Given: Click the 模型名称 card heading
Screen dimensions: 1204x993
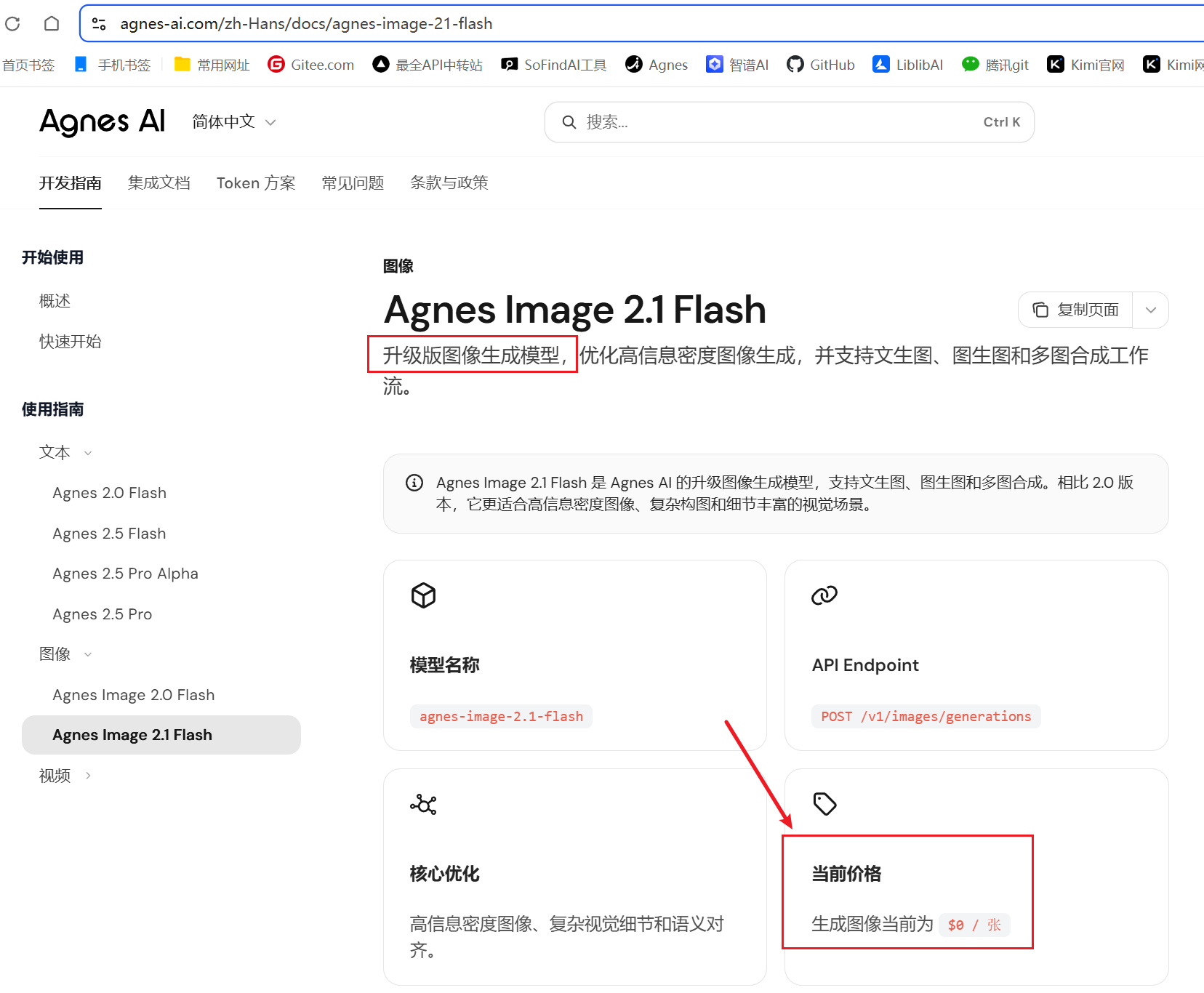Looking at the screenshot, I should point(445,665).
